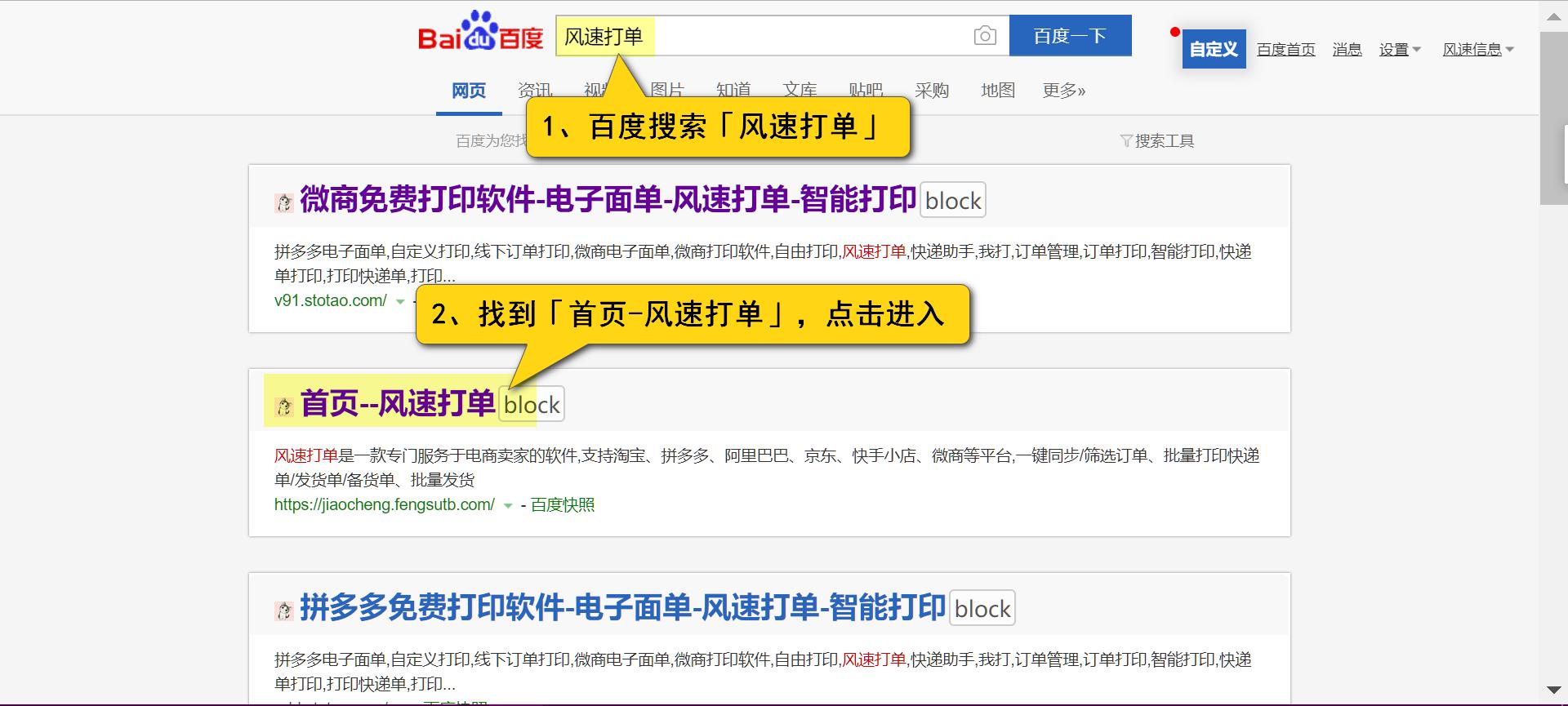1568x706 pixels.
Task: Click scrollbar up arrow
Action: coord(1553,16)
